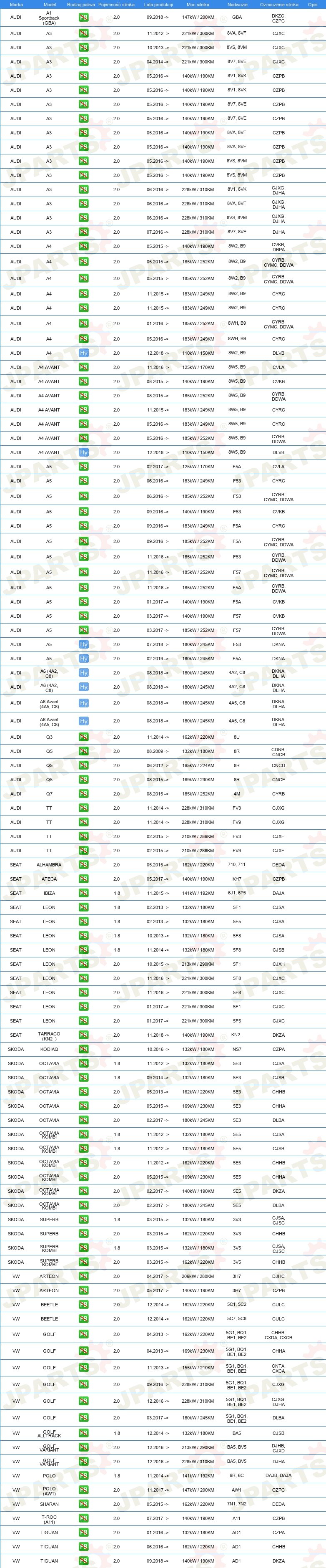Select the ATECA model cell
The width and height of the screenshot is (326, 1568).
click(x=49, y=879)
